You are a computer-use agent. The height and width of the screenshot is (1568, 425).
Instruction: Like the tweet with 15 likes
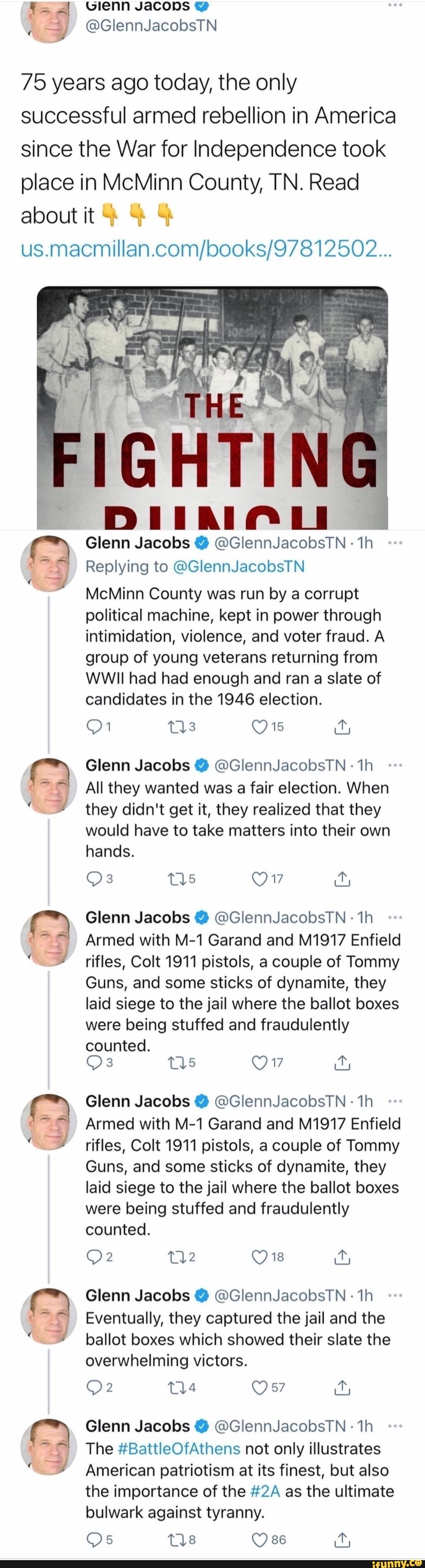tap(261, 726)
